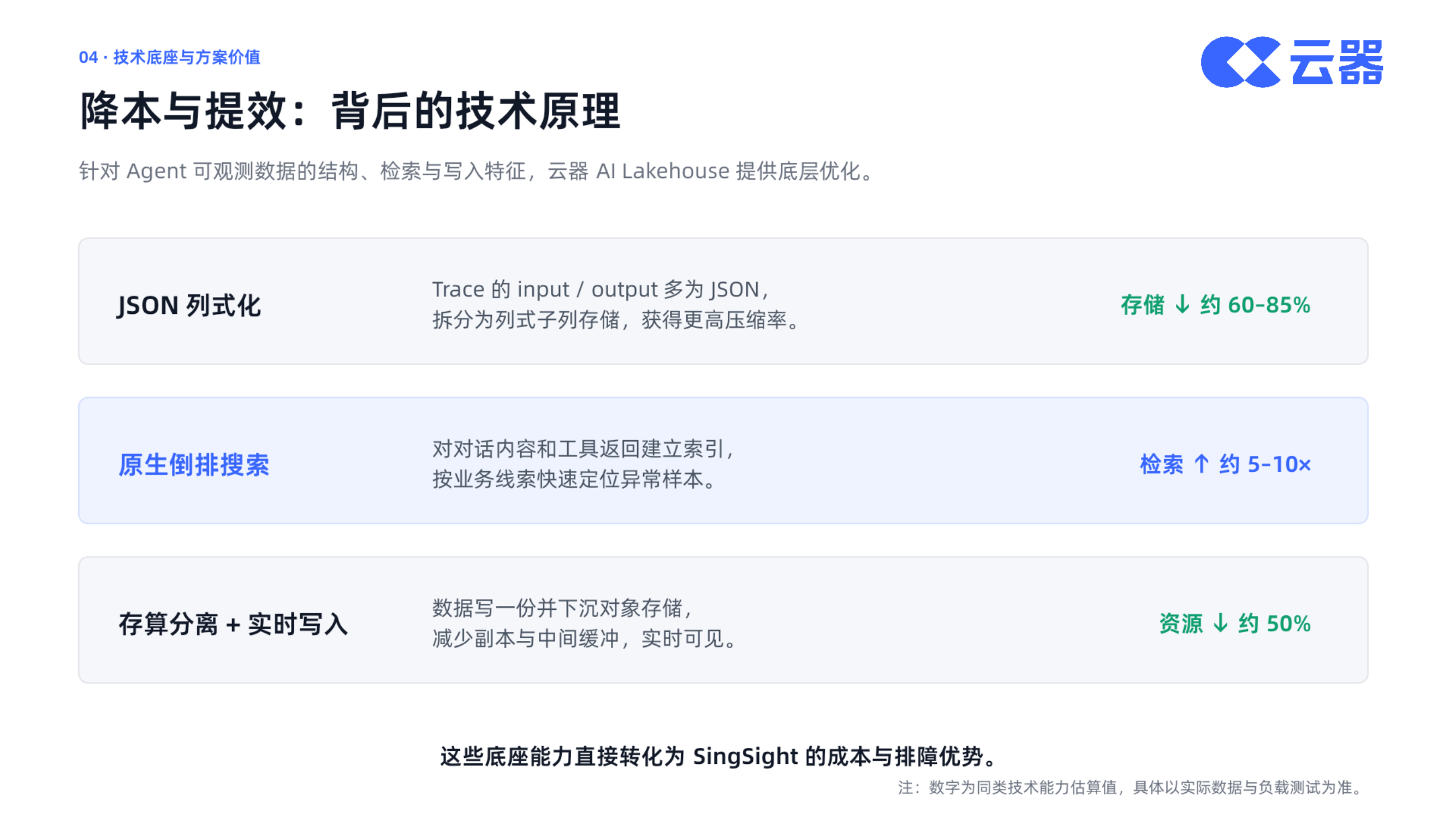The height and width of the screenshot is (819, 1456).
Task: Click the 对对话内容和工具返回建立索引 description
Action: 583,449
